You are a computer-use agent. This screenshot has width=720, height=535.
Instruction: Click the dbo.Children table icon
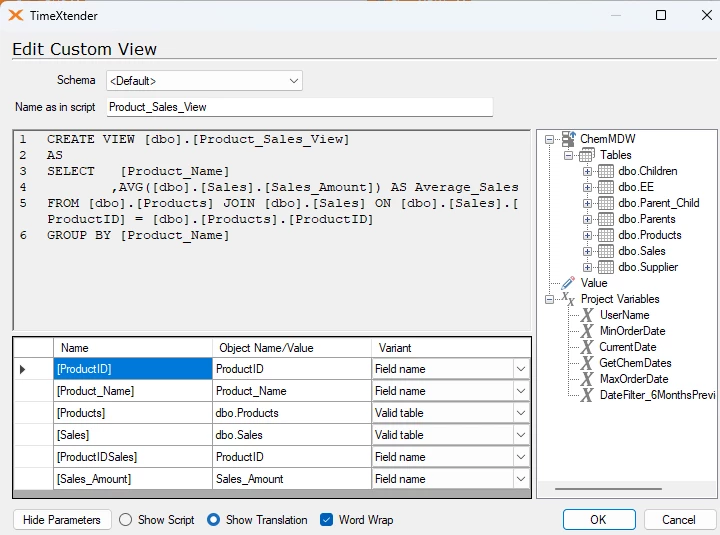pyautogui.click(x=606, y=171)
